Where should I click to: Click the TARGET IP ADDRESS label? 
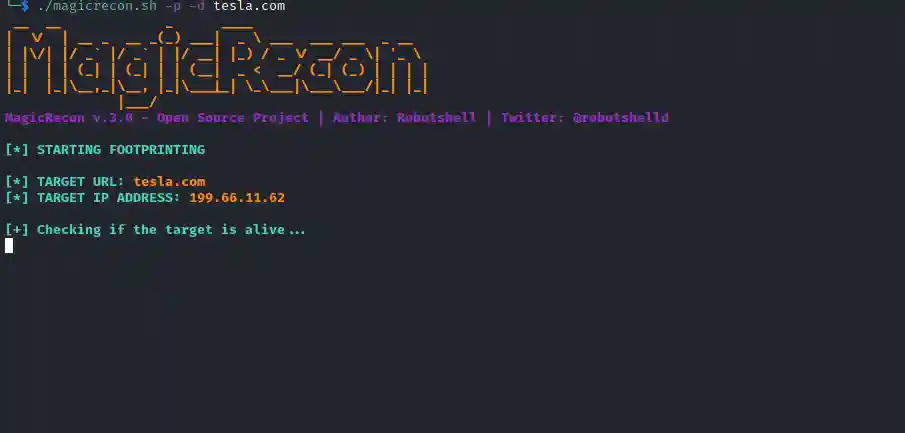(109, 198)
